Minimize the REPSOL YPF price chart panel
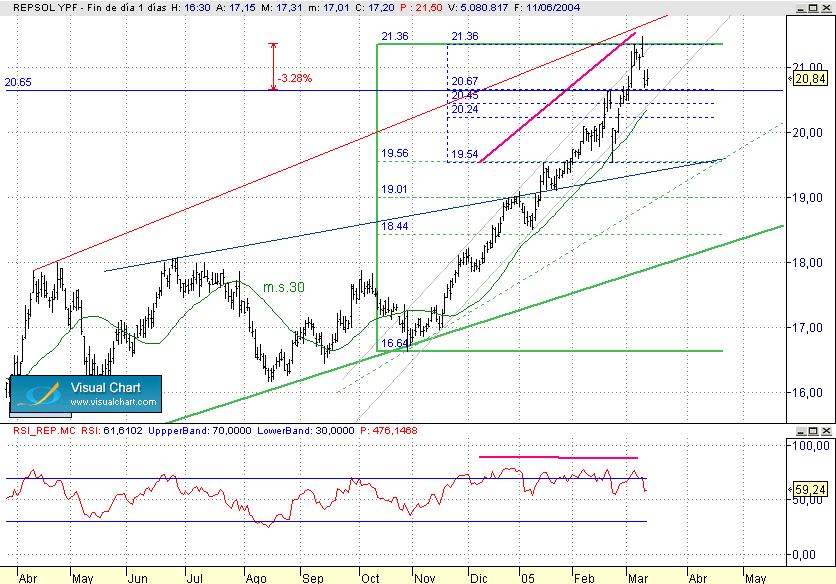 [x=801, y=8]
